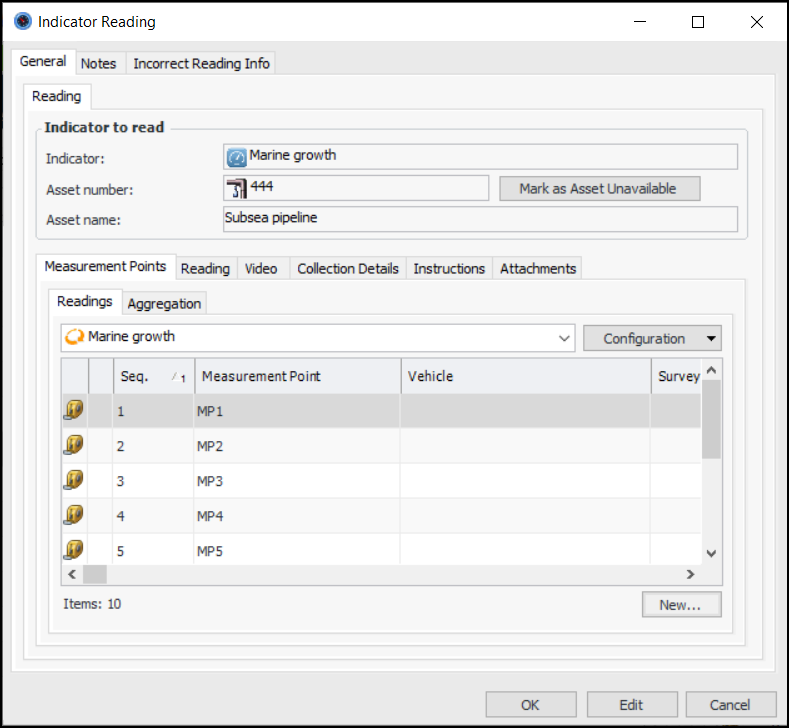The image size is (789, 728).
Task: Click the Edit button
Action: pos(631,704)
